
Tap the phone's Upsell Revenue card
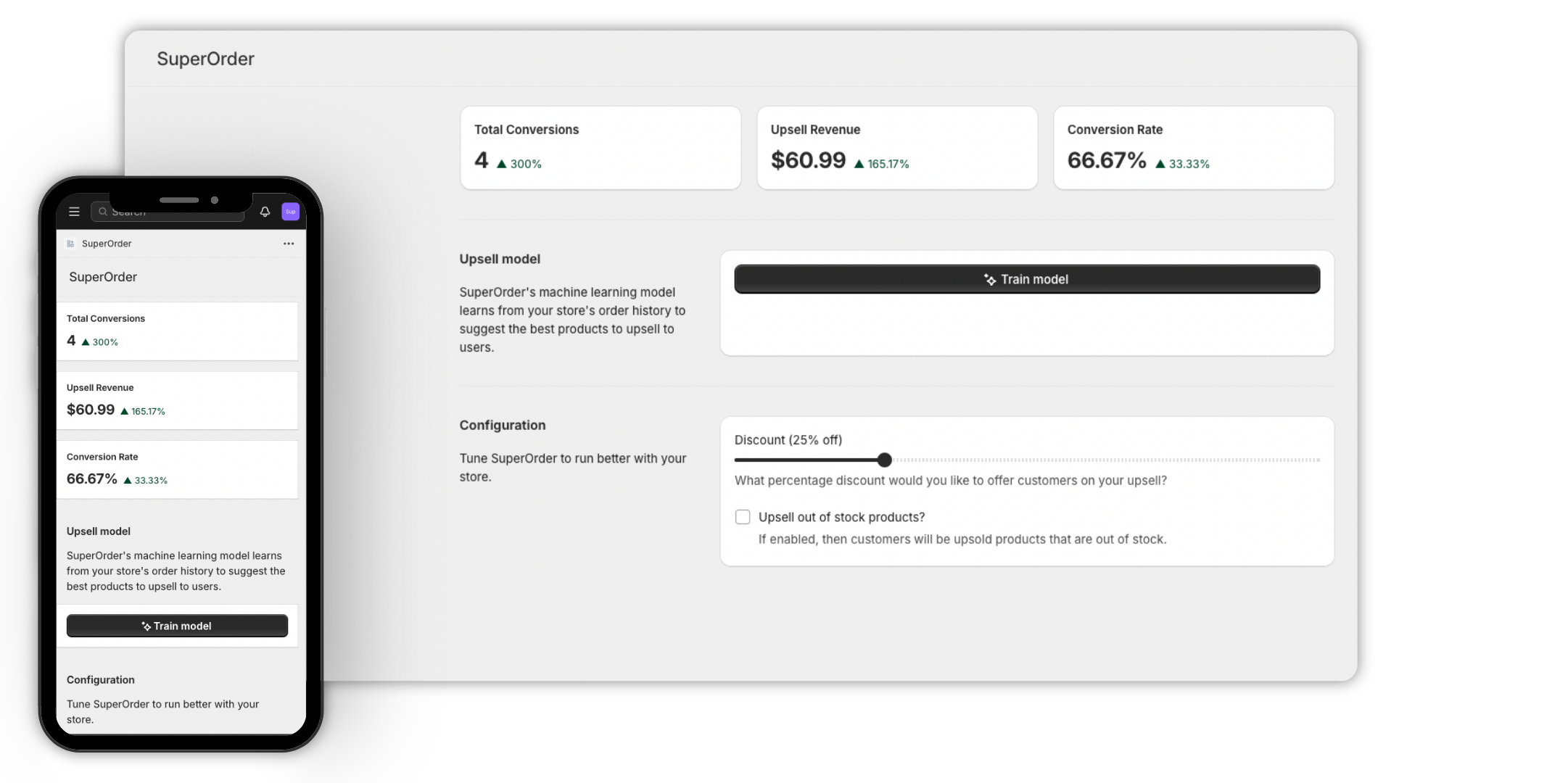pyautogui.click(x=177, y=400)
